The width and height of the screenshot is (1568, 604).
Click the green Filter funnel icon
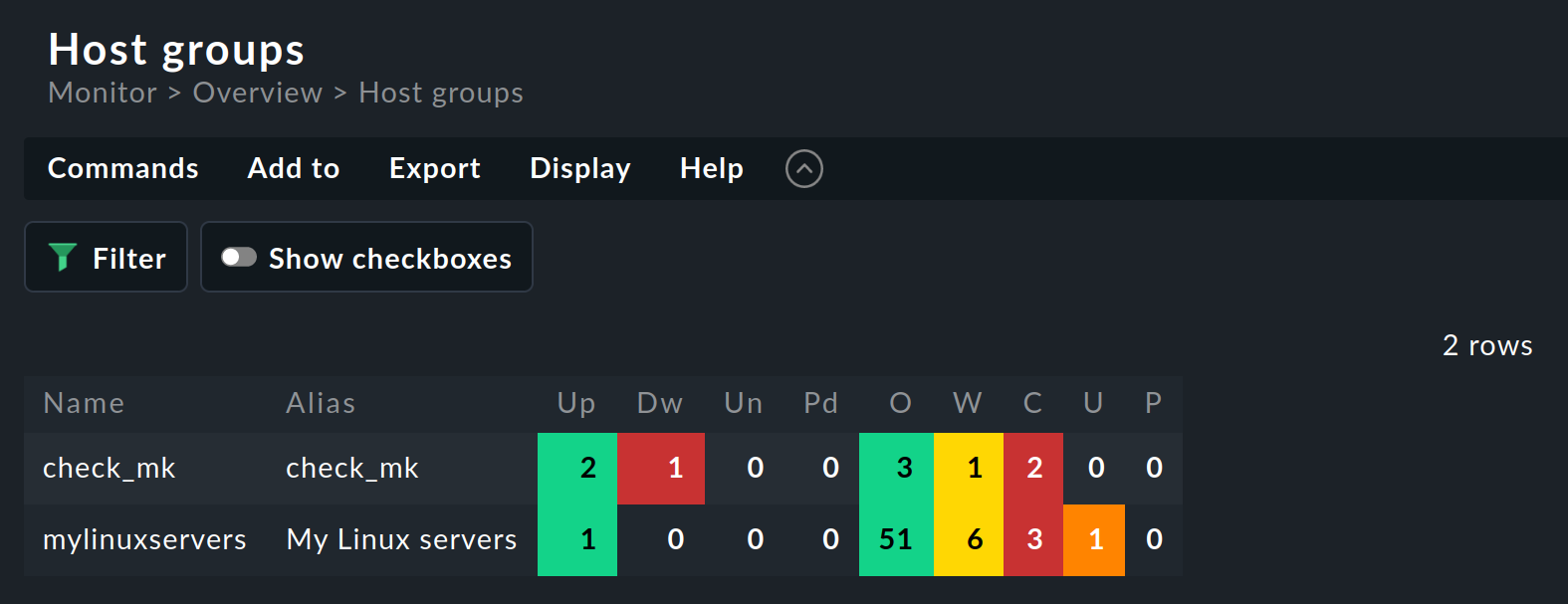coord(63,257)
